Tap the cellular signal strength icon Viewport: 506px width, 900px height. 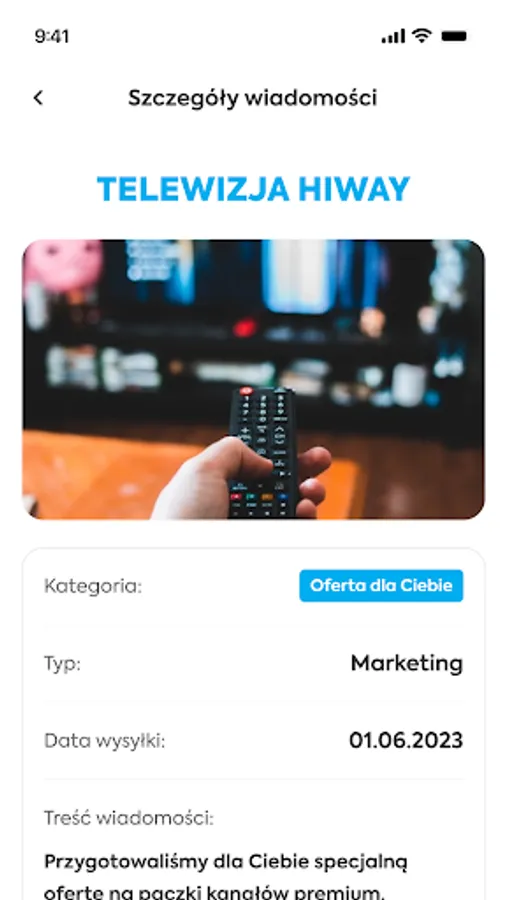[393, 36]
